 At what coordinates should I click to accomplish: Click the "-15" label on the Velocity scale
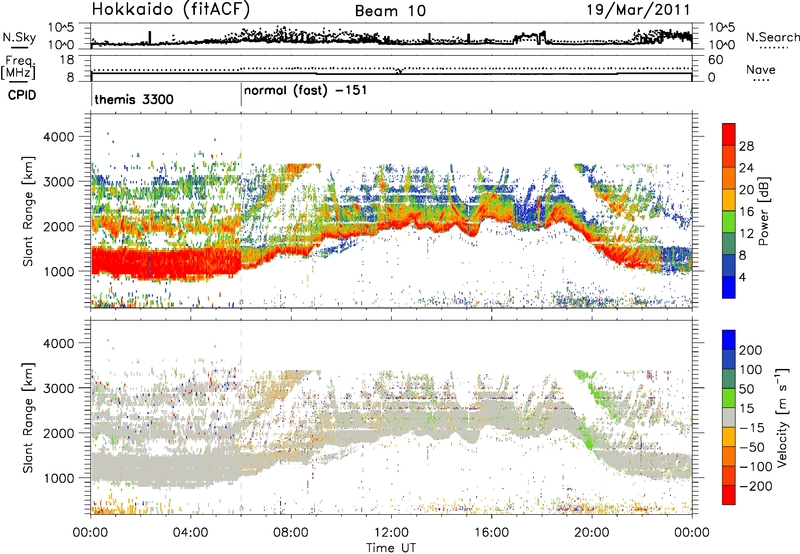pos(752,429)
